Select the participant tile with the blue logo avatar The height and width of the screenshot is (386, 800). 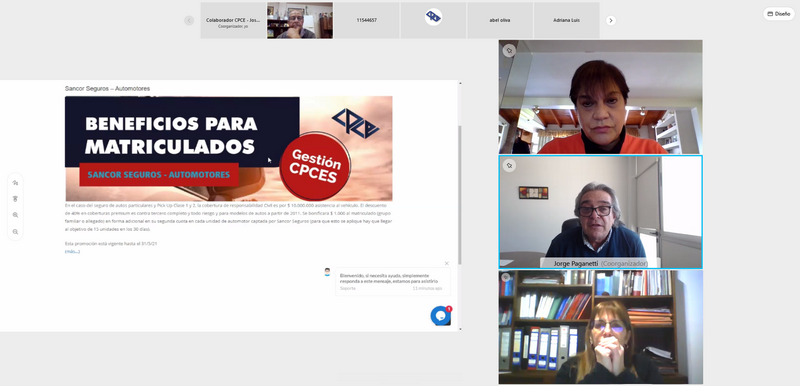coord(433,20)
